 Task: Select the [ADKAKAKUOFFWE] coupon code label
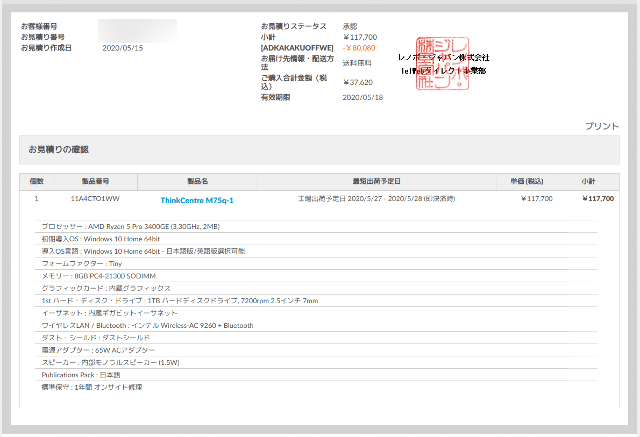297,48
